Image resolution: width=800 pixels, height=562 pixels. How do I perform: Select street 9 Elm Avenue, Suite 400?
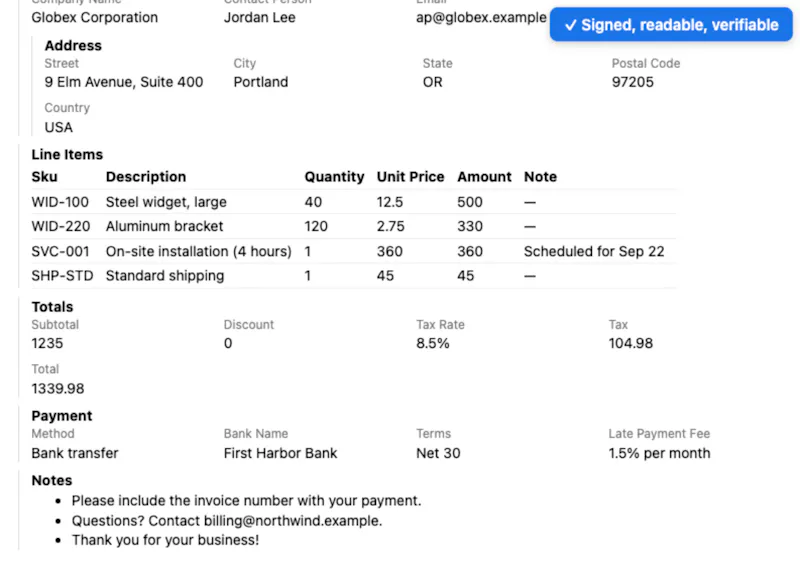click(123, 82)
